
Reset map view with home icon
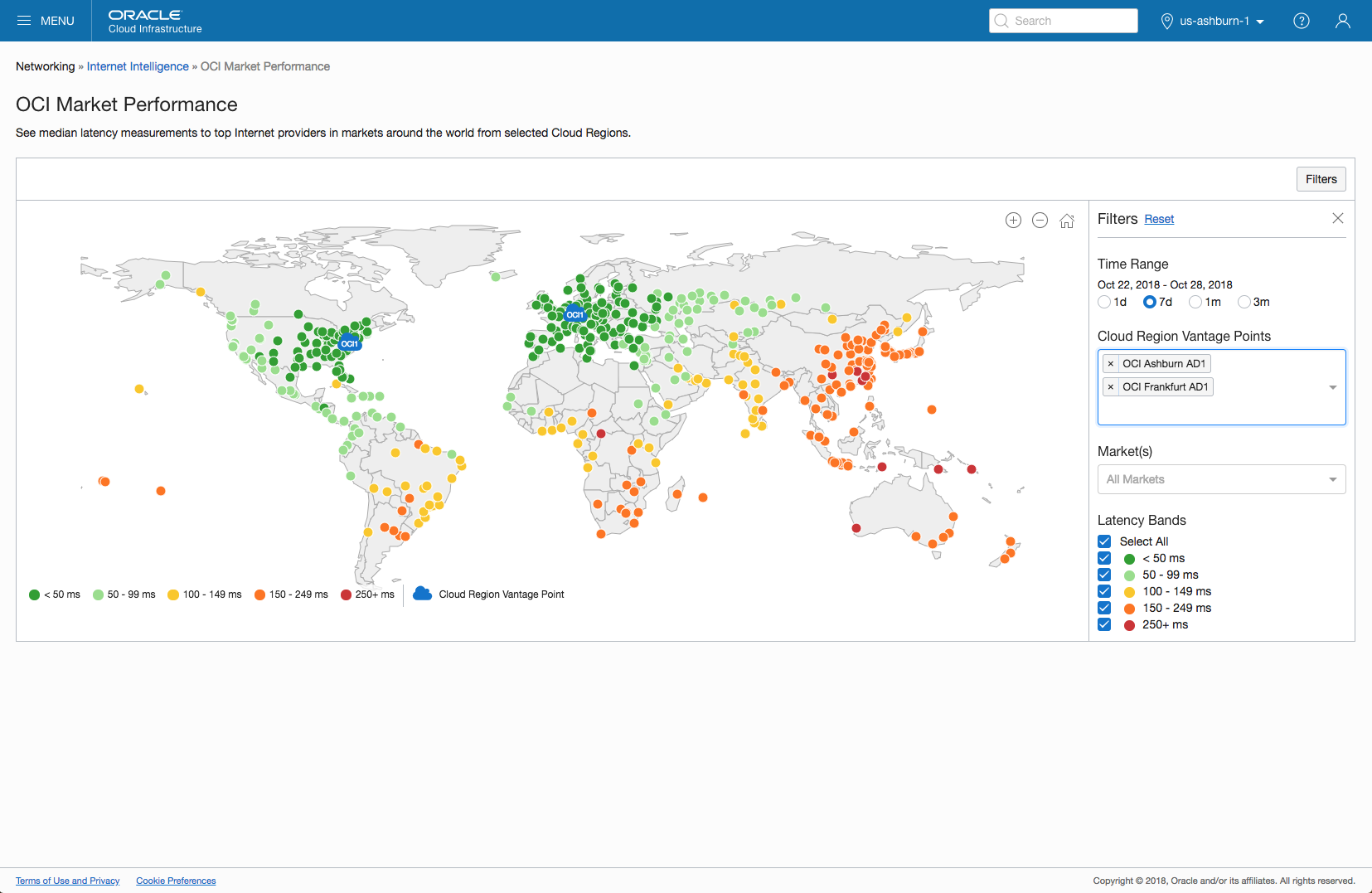(x=1067, y=221)
